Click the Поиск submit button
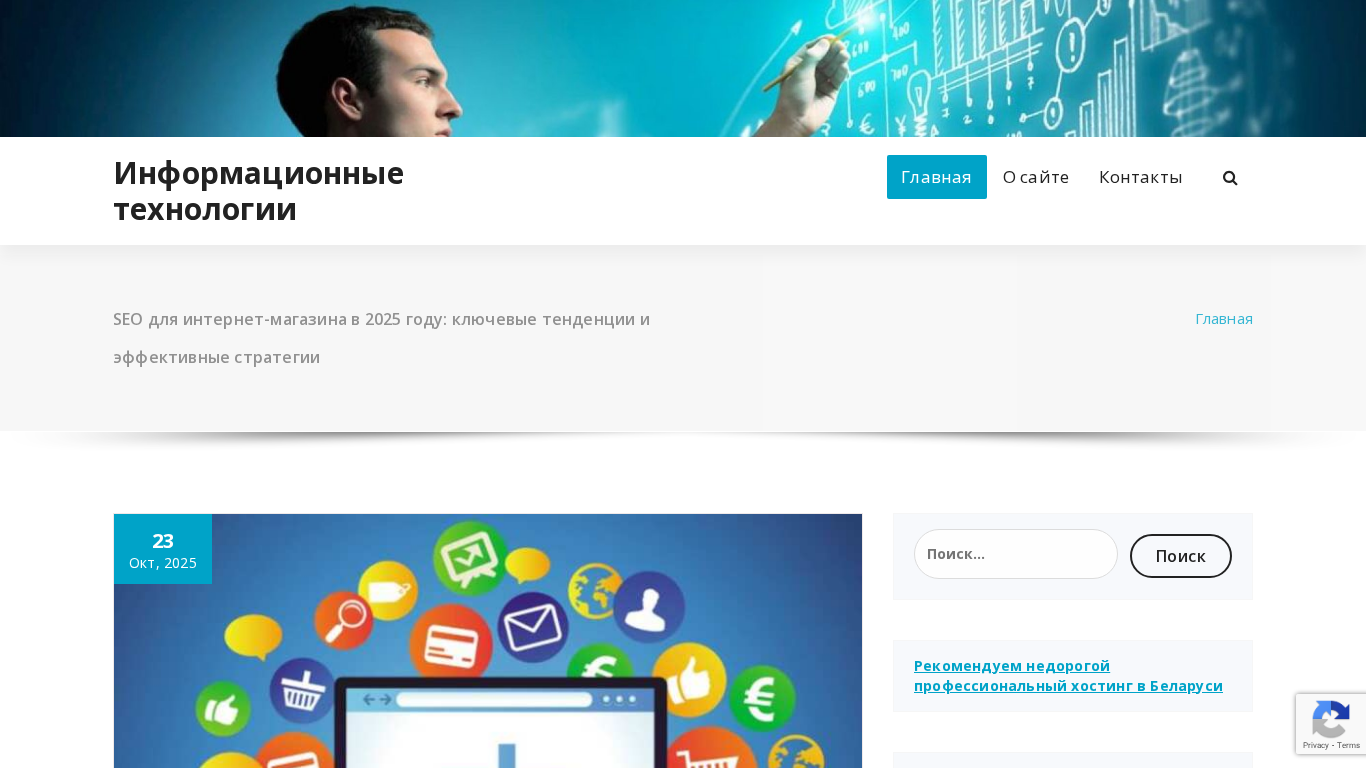This screenshot has height=768, width=1366. [x=1181, y=556]
